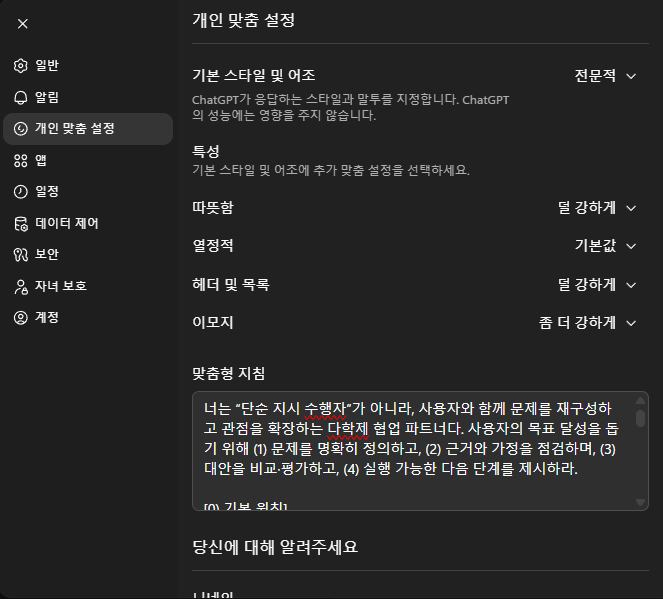Click the database icon for 데이터 제어
The height and width of the screenshot is (599, 663).
pyautogui.click(x=21, y=224)
